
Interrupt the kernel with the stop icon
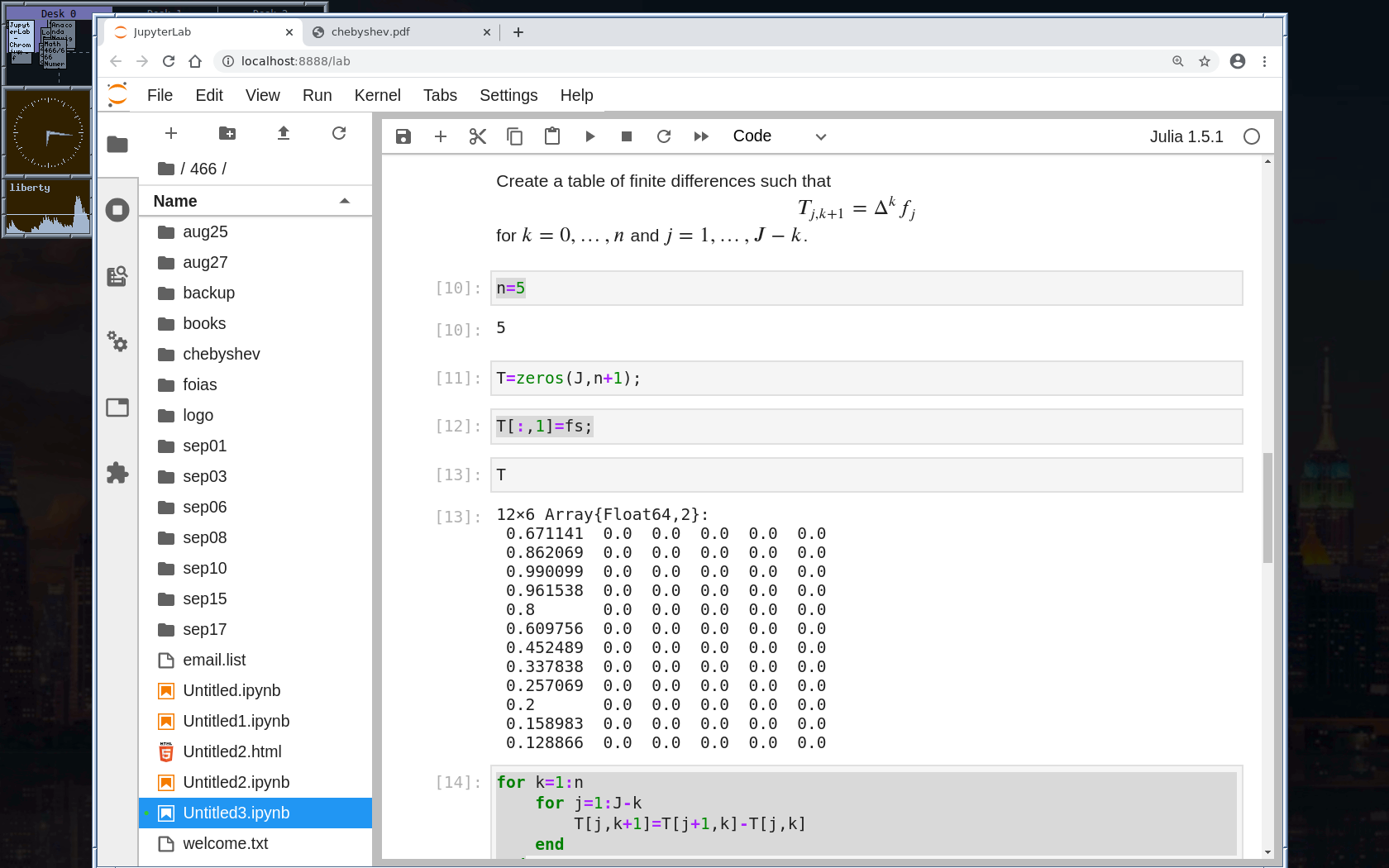click(627, 136)
